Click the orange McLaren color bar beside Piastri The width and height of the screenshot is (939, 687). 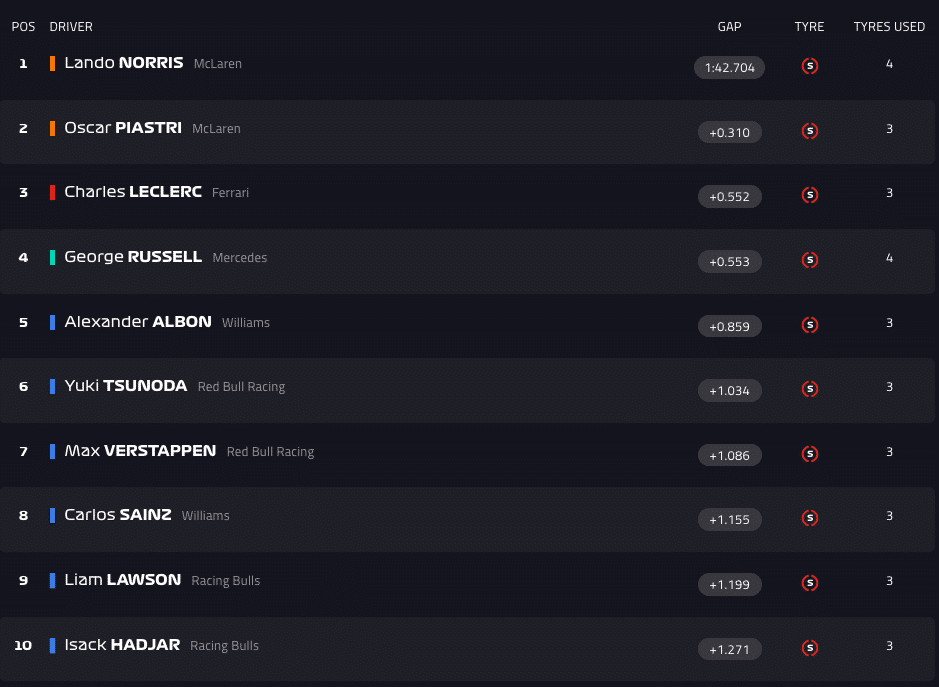pos(52,128)
